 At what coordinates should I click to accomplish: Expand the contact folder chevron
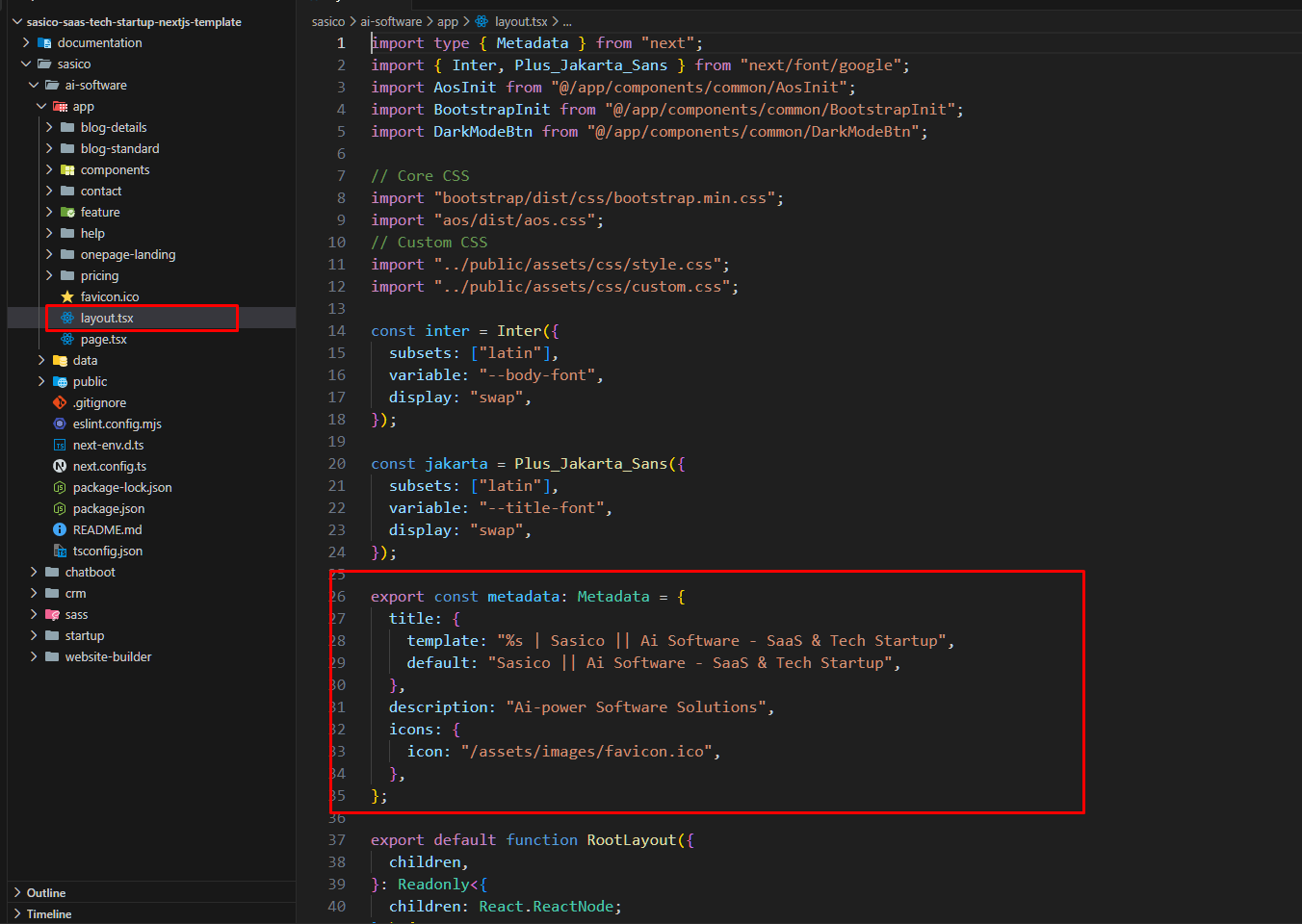49,191
